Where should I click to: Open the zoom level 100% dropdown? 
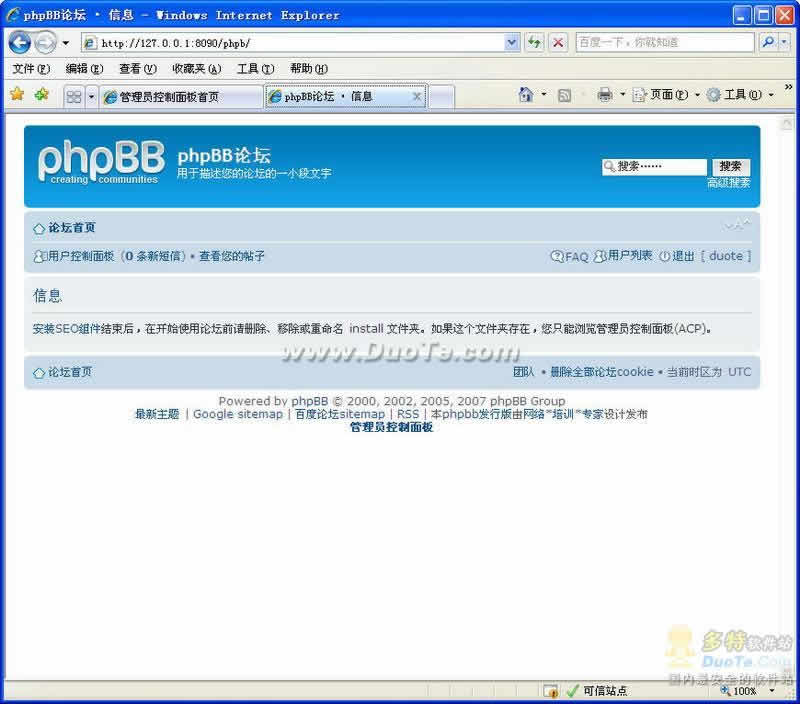point(772,691)
